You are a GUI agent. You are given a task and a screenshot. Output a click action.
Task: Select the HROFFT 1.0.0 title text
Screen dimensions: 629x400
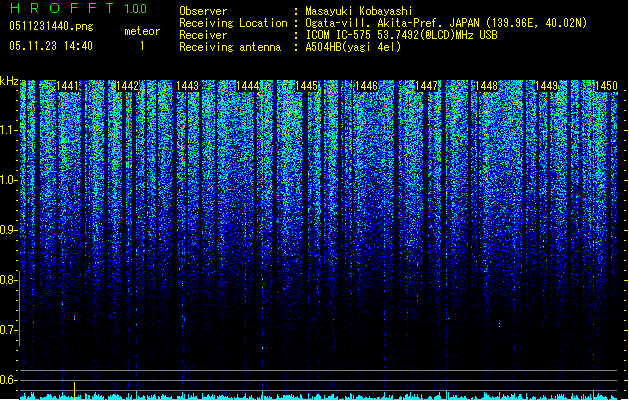[78, 8]
